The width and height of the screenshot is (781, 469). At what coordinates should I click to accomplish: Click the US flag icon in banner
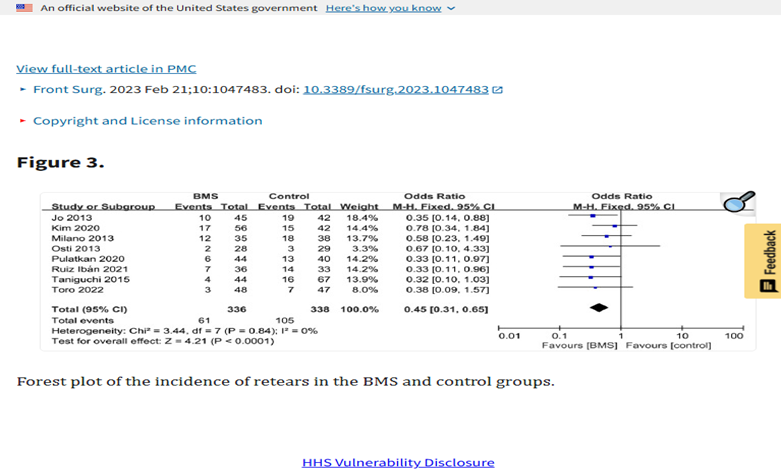coord(24,8)
